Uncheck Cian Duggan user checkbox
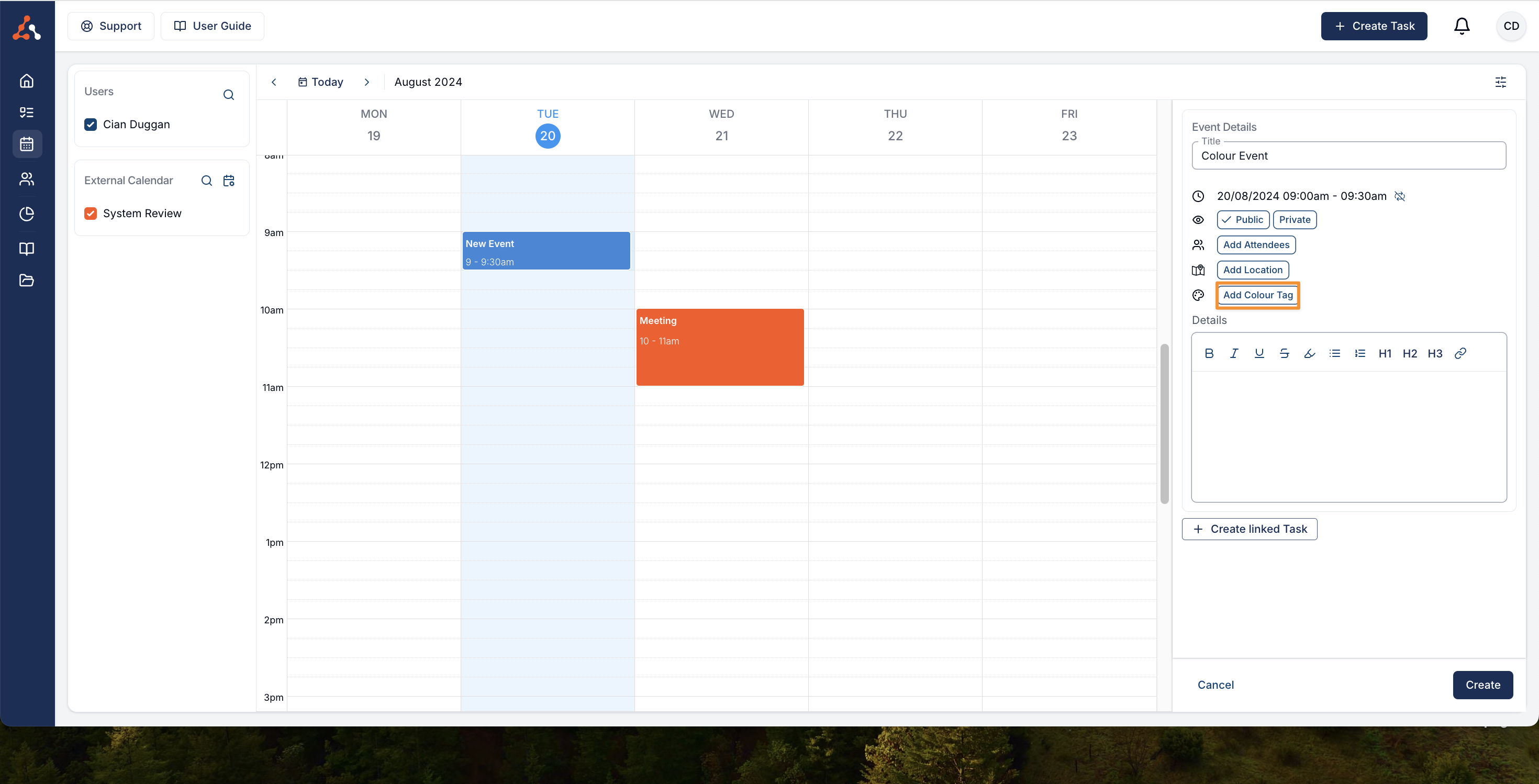 pos(91,124)
